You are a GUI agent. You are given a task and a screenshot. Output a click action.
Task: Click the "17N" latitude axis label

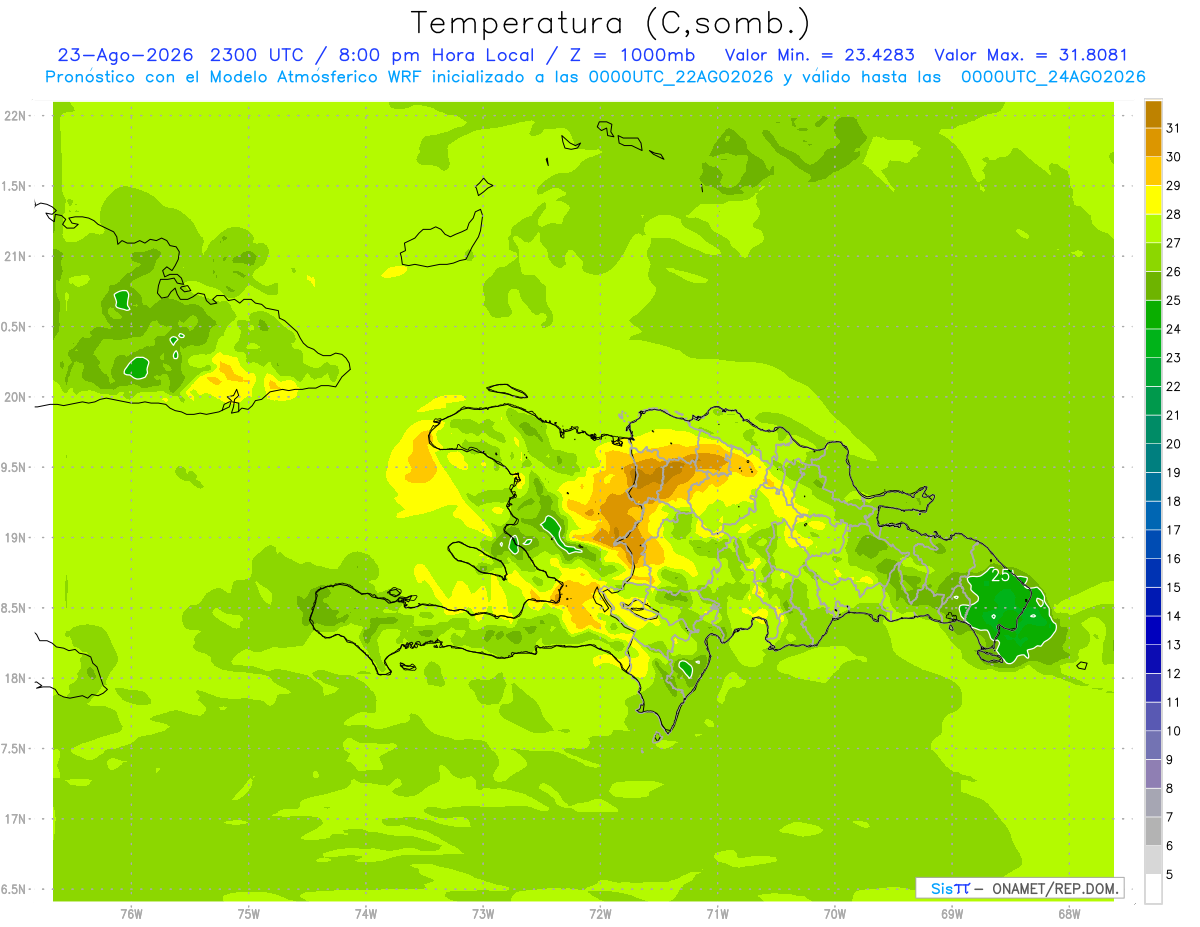[16, 820]
